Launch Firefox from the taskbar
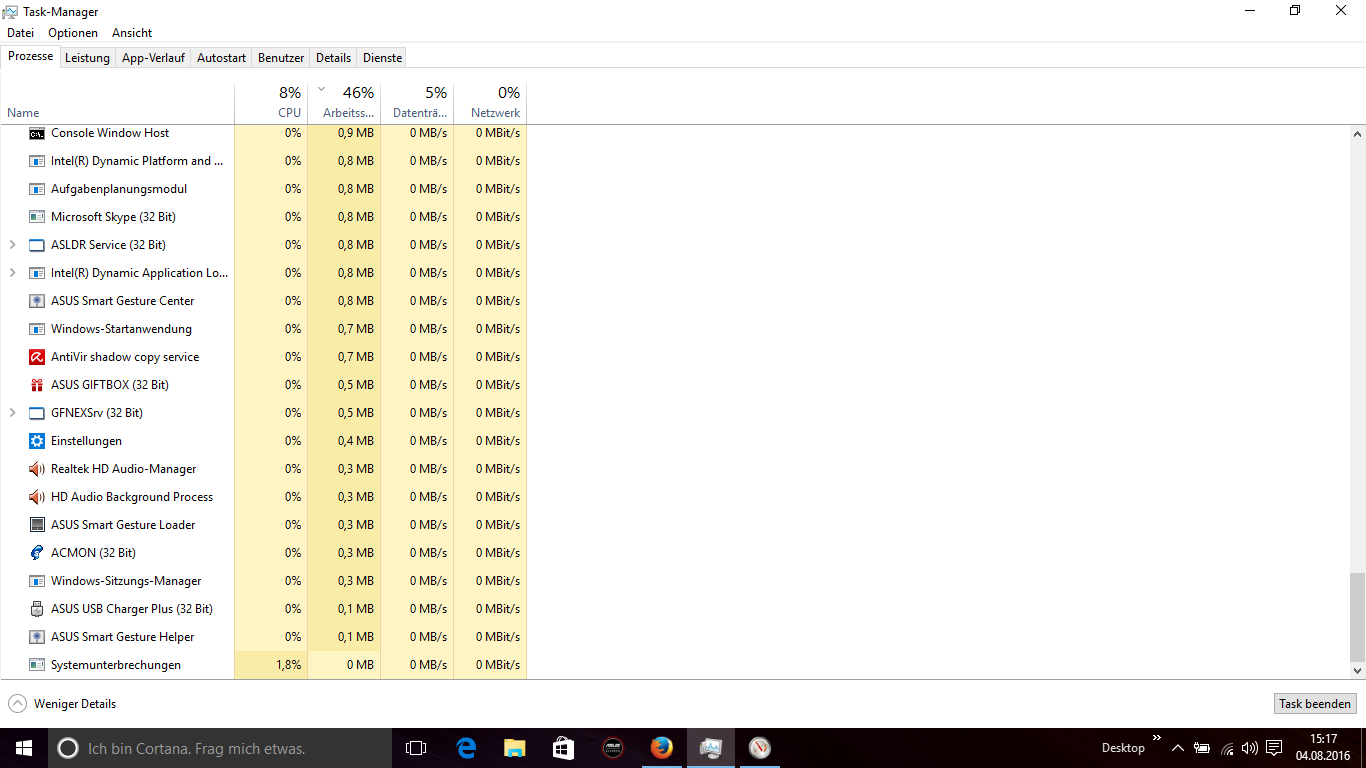Viewport: 1366px width, 768px height. click(661, 748)
